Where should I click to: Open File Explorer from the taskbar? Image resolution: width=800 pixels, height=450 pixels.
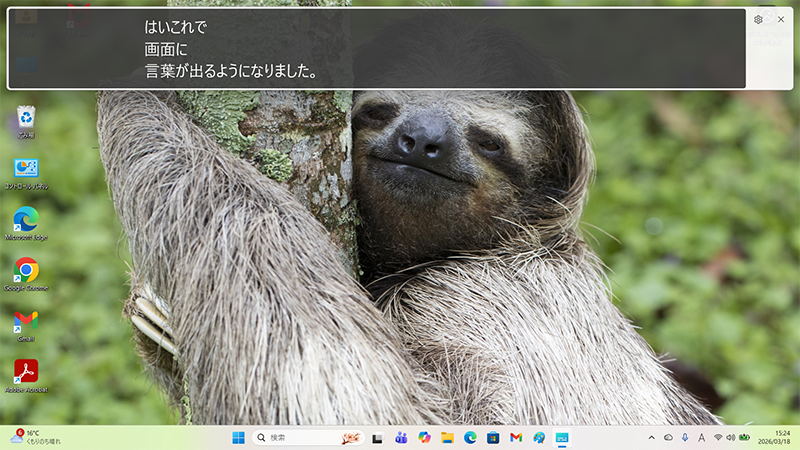447,438
